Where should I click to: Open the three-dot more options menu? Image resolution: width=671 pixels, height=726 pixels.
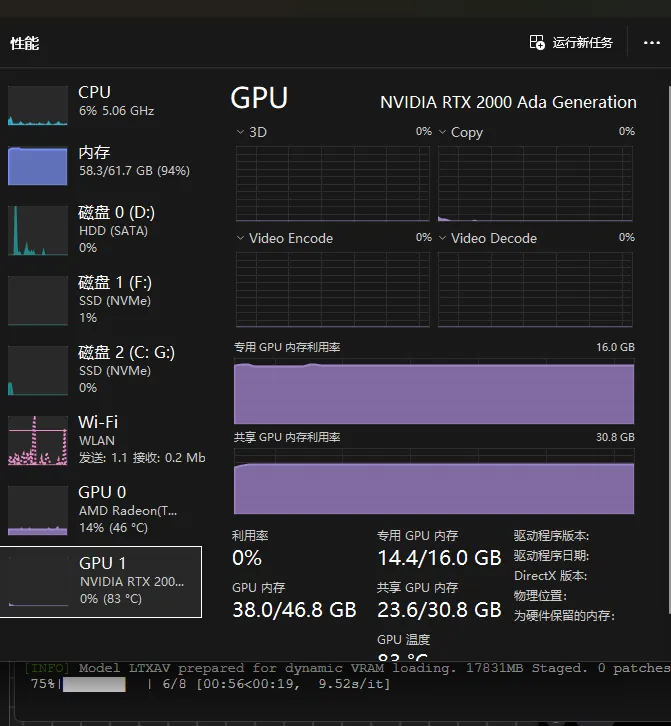(652, 43)
